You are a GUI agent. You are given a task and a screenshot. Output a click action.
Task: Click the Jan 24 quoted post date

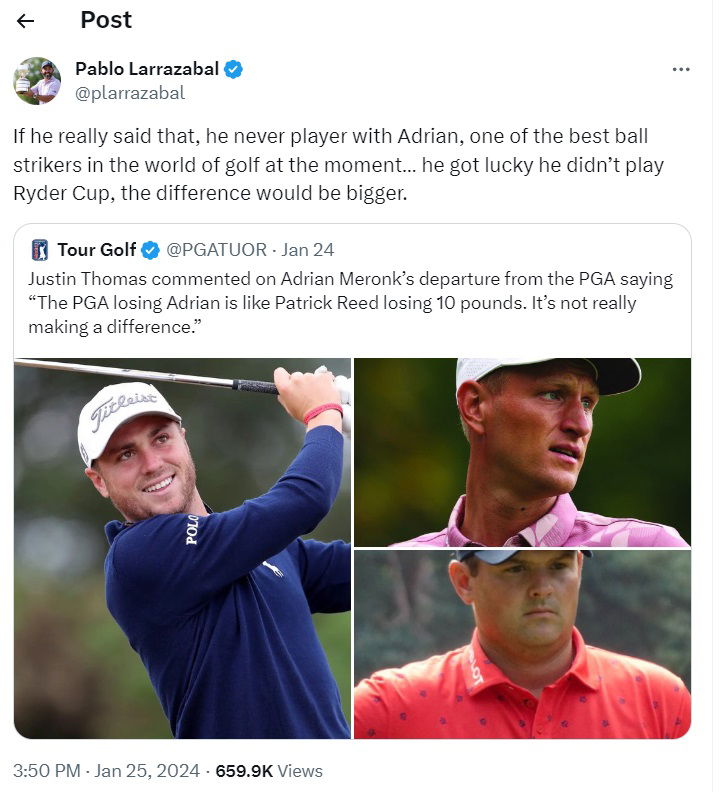[308, 250]
